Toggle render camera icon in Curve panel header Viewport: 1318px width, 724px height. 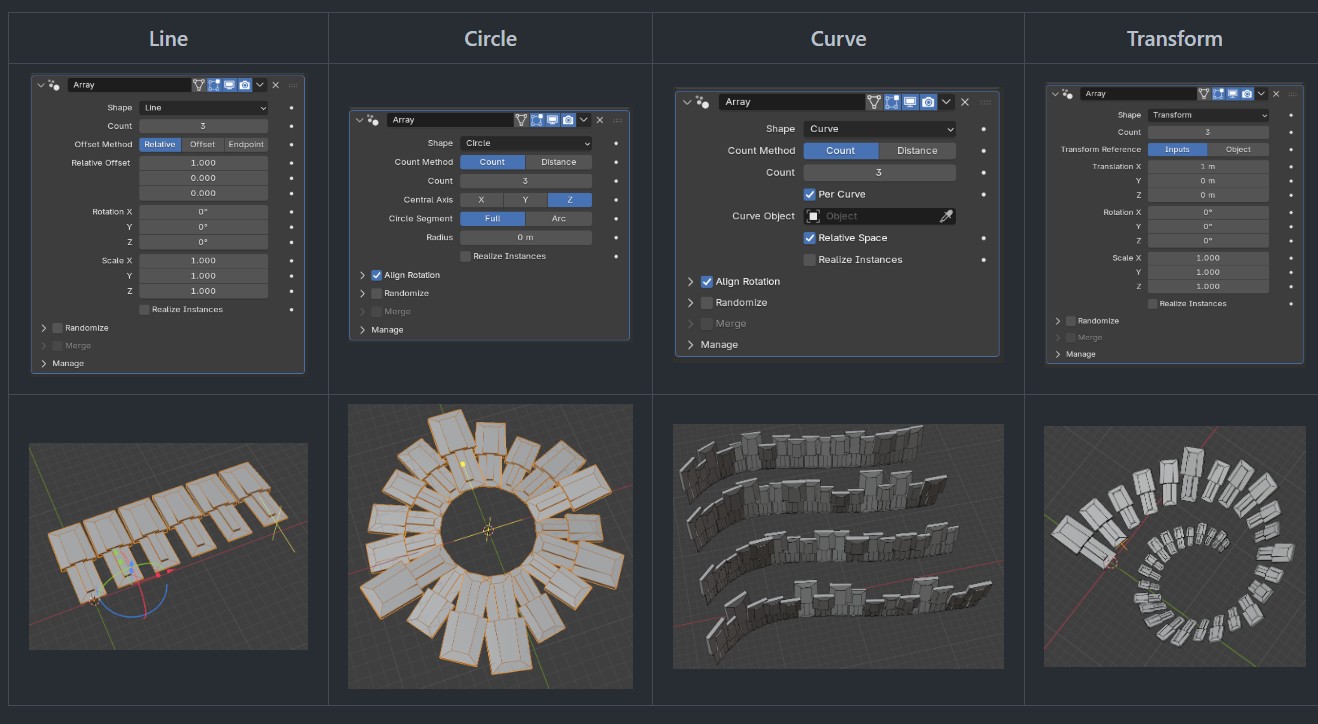[928, 102]
